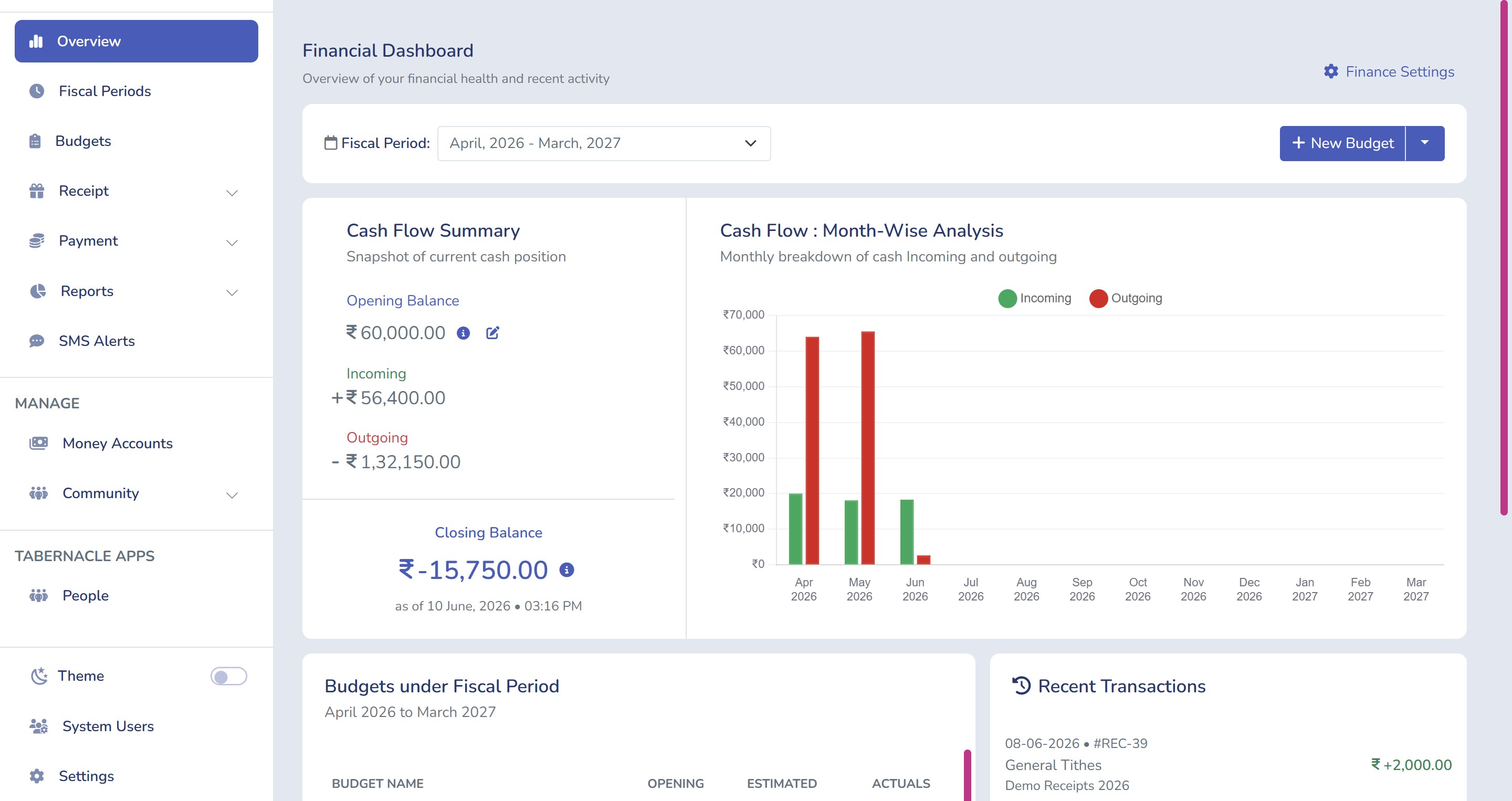Toggle the Theme dark mode switch
Viewport: 1512px width, 801px height.
click(229, 677)
